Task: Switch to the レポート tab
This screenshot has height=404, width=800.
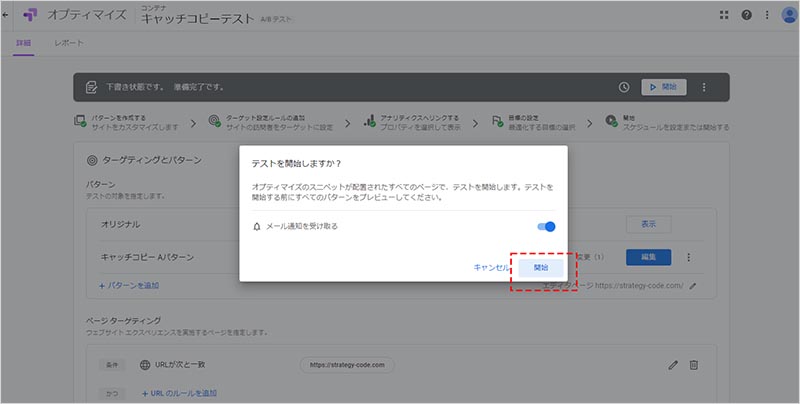Action: point(69,44)
